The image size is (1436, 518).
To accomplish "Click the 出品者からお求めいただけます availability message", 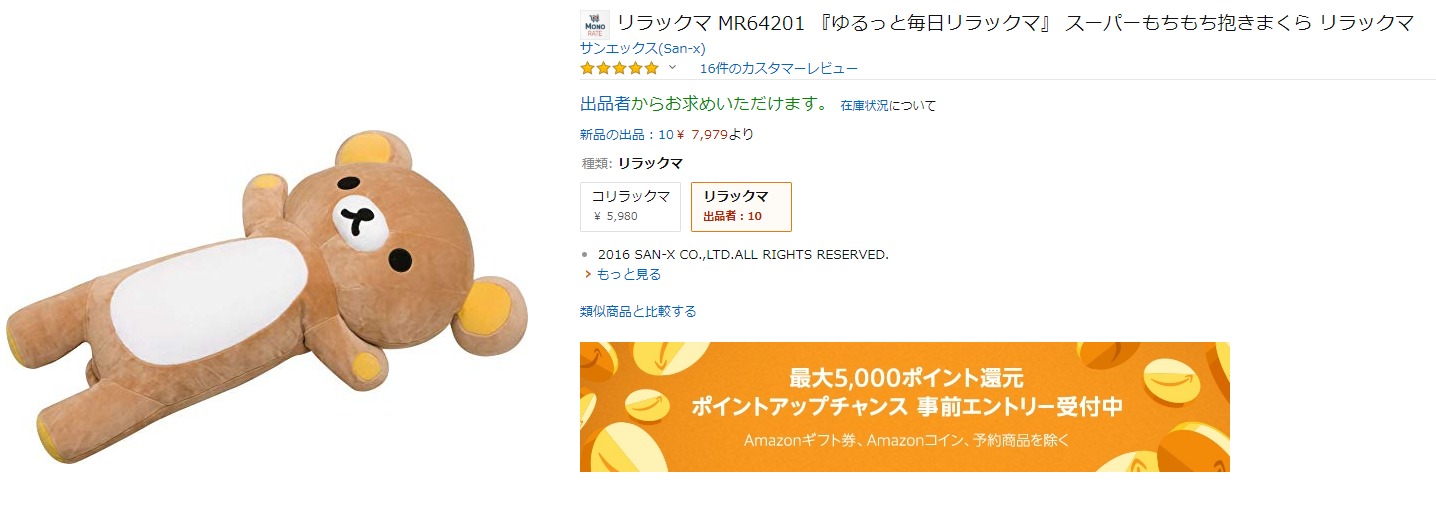I will point(704,103).
